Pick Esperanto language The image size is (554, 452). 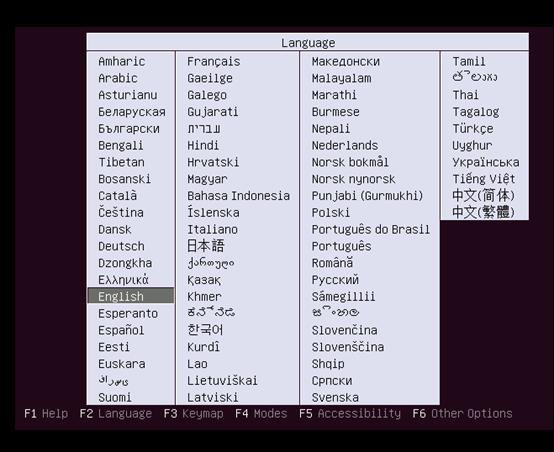point(128,313)
